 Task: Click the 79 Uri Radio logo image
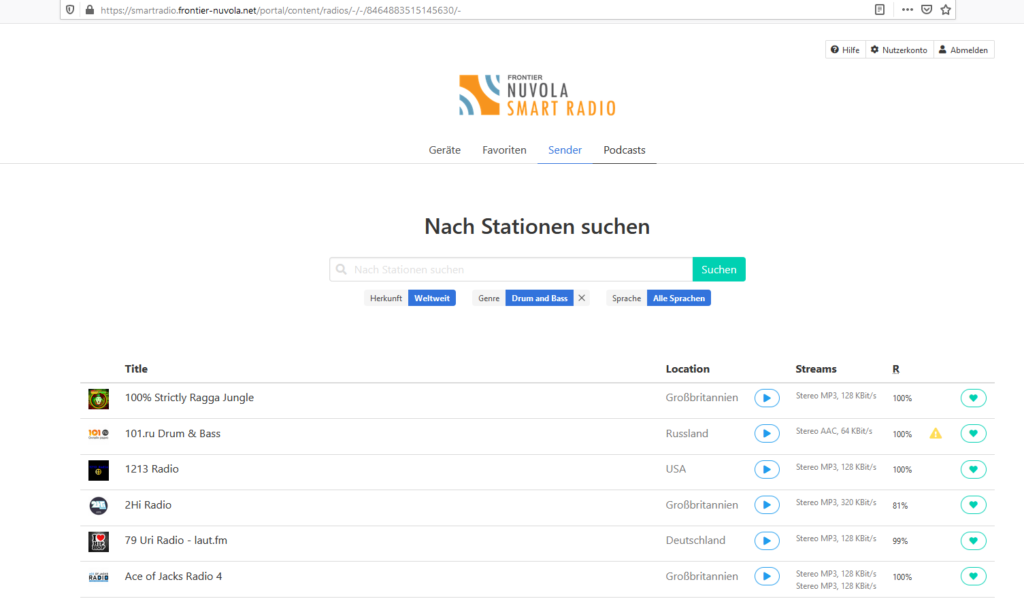click(x=99, y=542)
